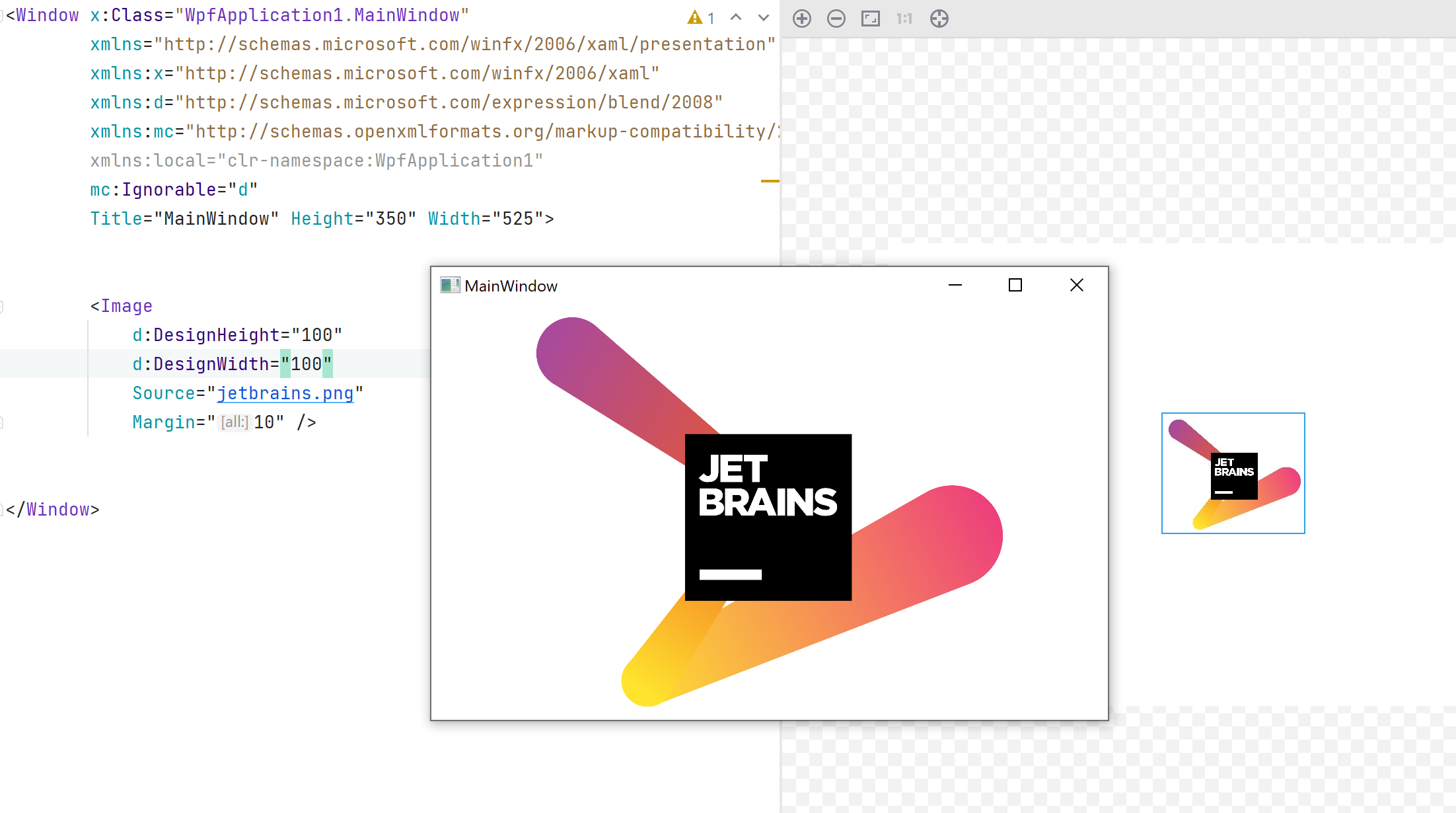Viewport: 1456px width, 813px height.
Task: Click the [all:] margin inlay hint
Action: (235, 422)
